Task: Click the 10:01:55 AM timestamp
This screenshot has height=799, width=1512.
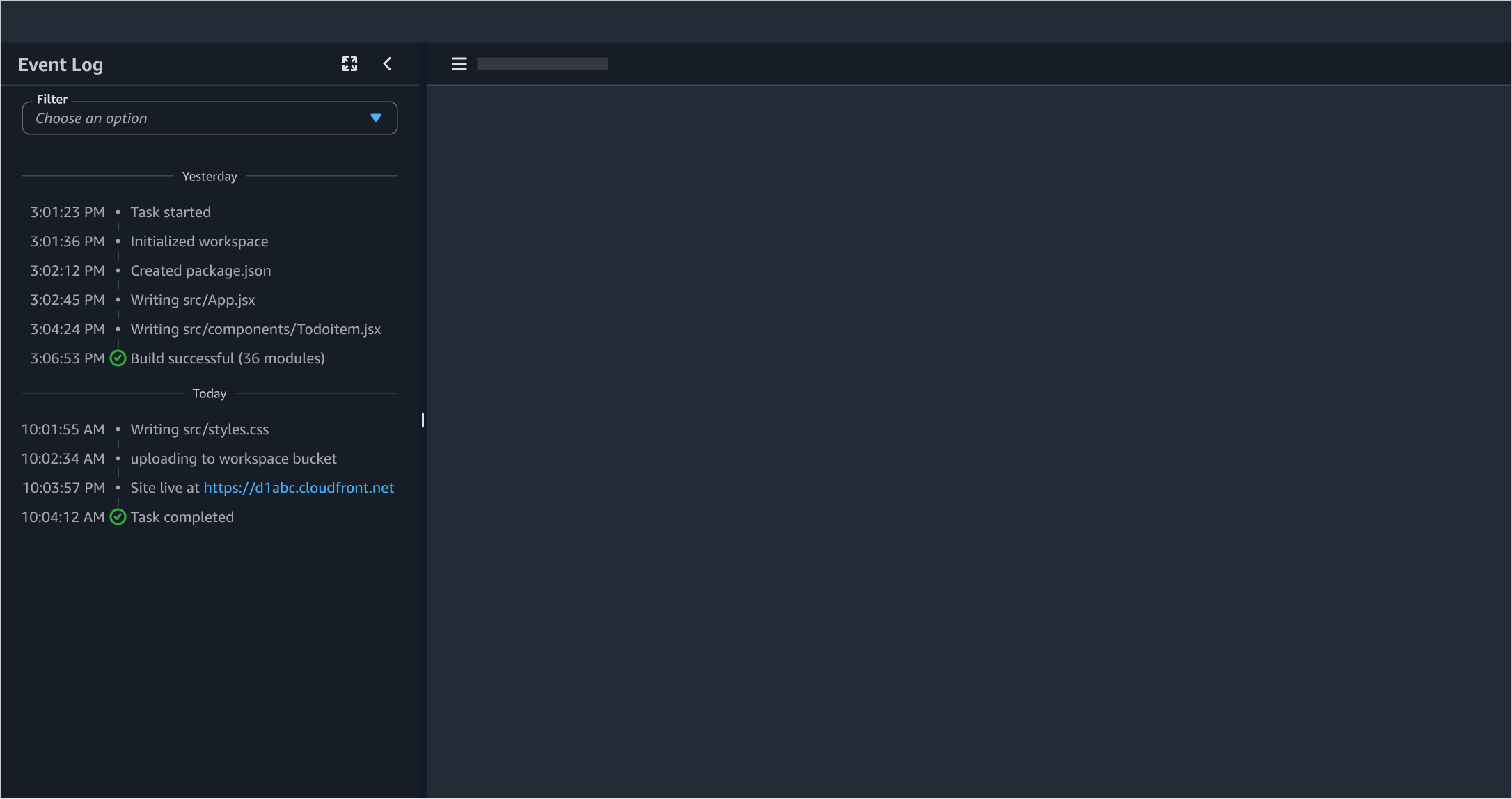Action: click(x=63, y=429)
